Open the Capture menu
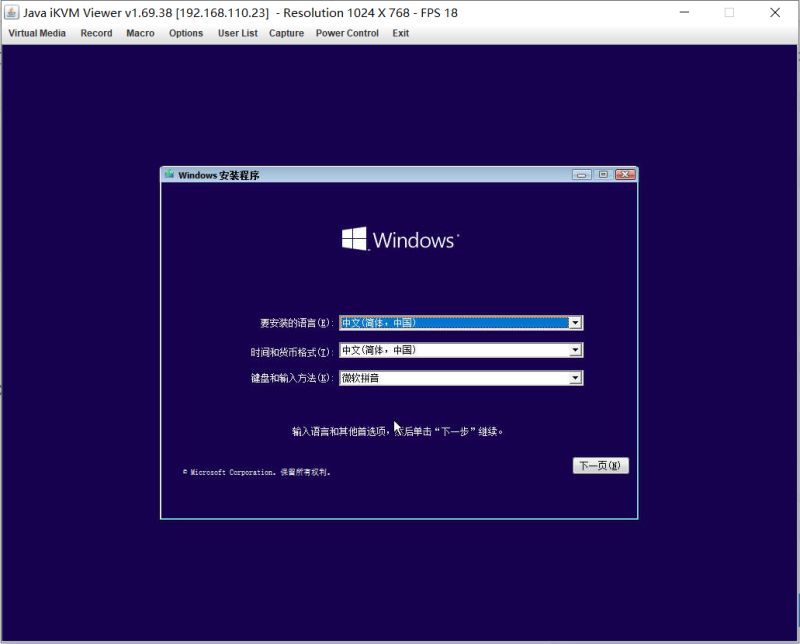Screen dimensions: 800x644 point(286,33)
